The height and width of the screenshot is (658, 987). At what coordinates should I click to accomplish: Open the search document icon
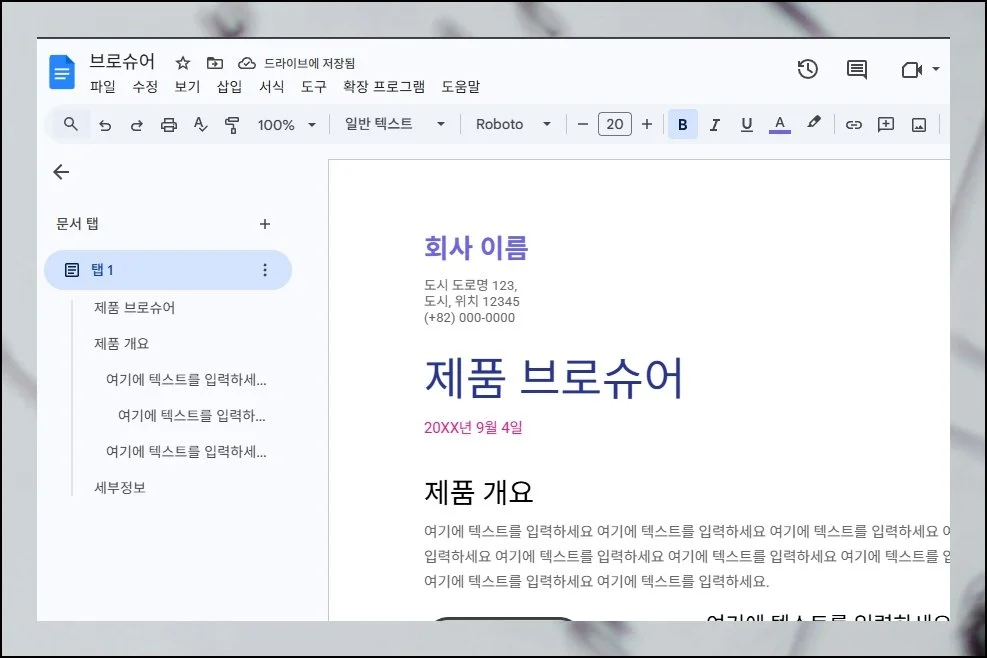click(71, 124)
